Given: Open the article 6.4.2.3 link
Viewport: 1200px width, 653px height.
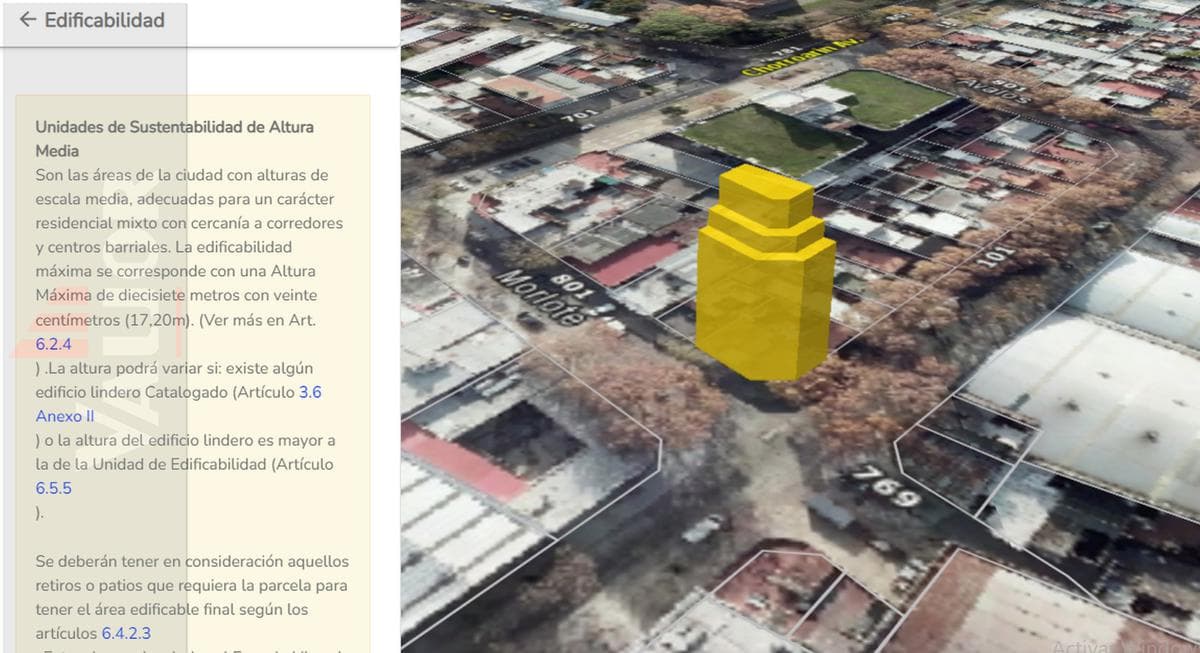Looking at the screenshot, I should (x=126, y=633).
